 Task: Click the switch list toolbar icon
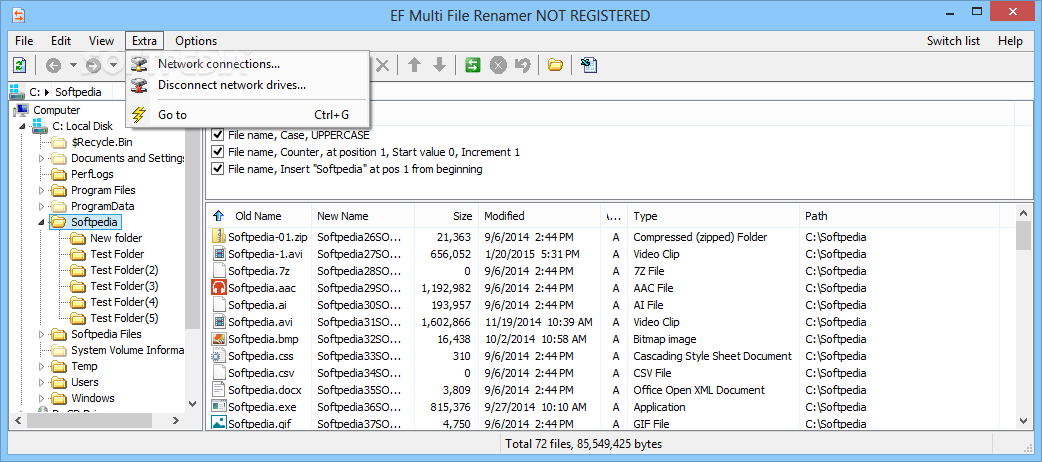(589, 65)
